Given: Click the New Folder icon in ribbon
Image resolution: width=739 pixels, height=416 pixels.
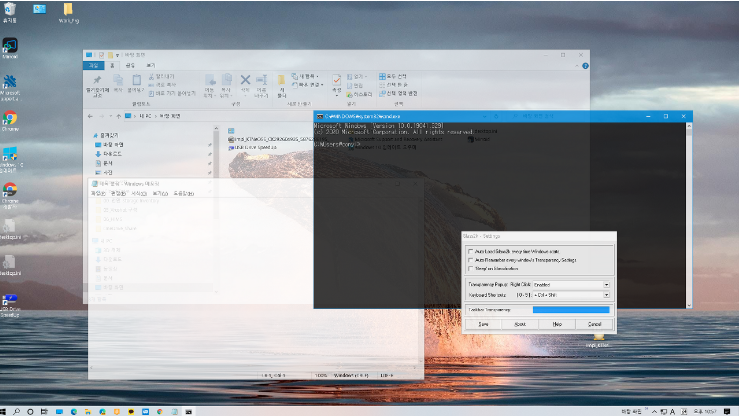Looking at the screenshot, I should coord(281,82).
